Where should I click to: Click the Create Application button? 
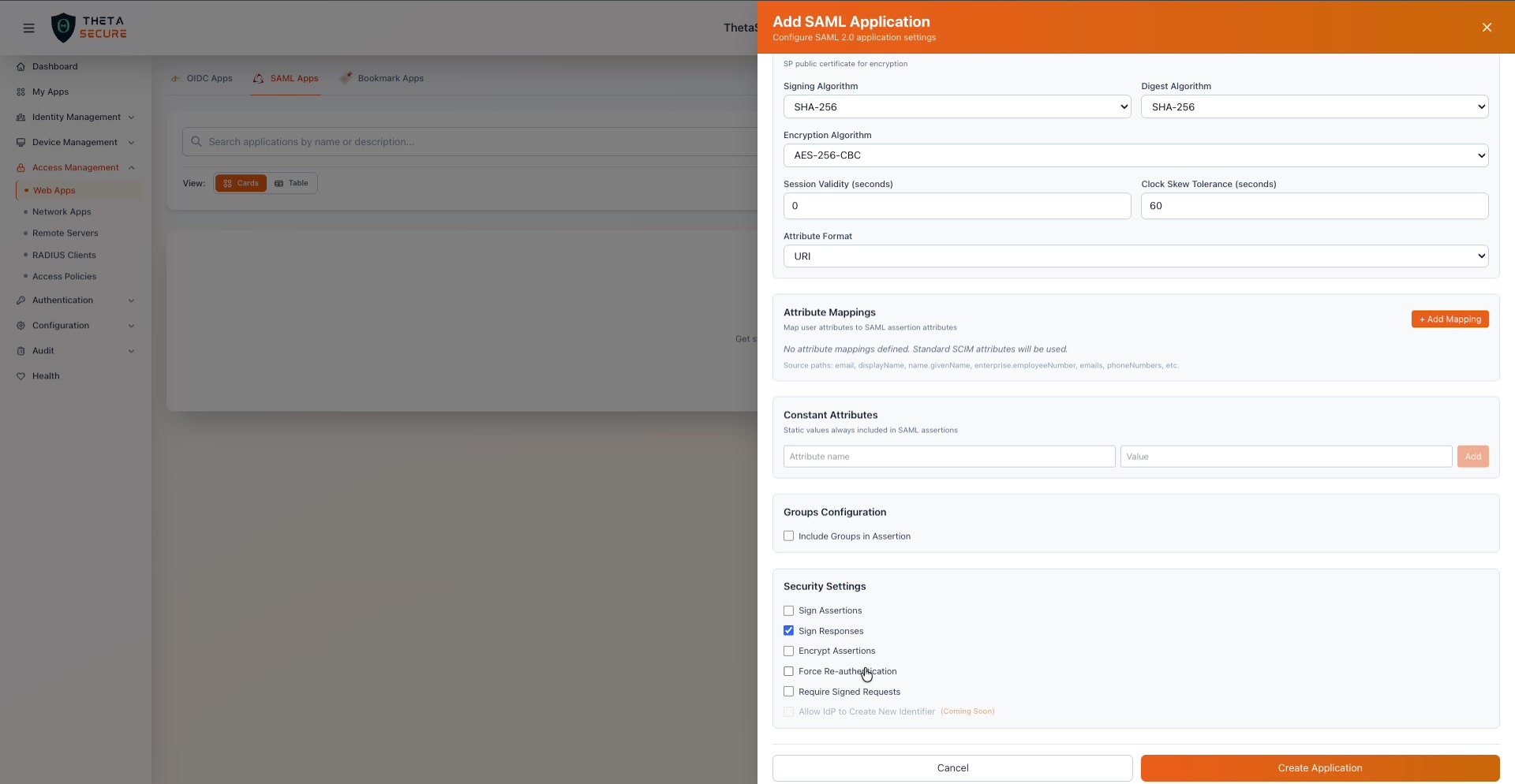point(1319,767)
